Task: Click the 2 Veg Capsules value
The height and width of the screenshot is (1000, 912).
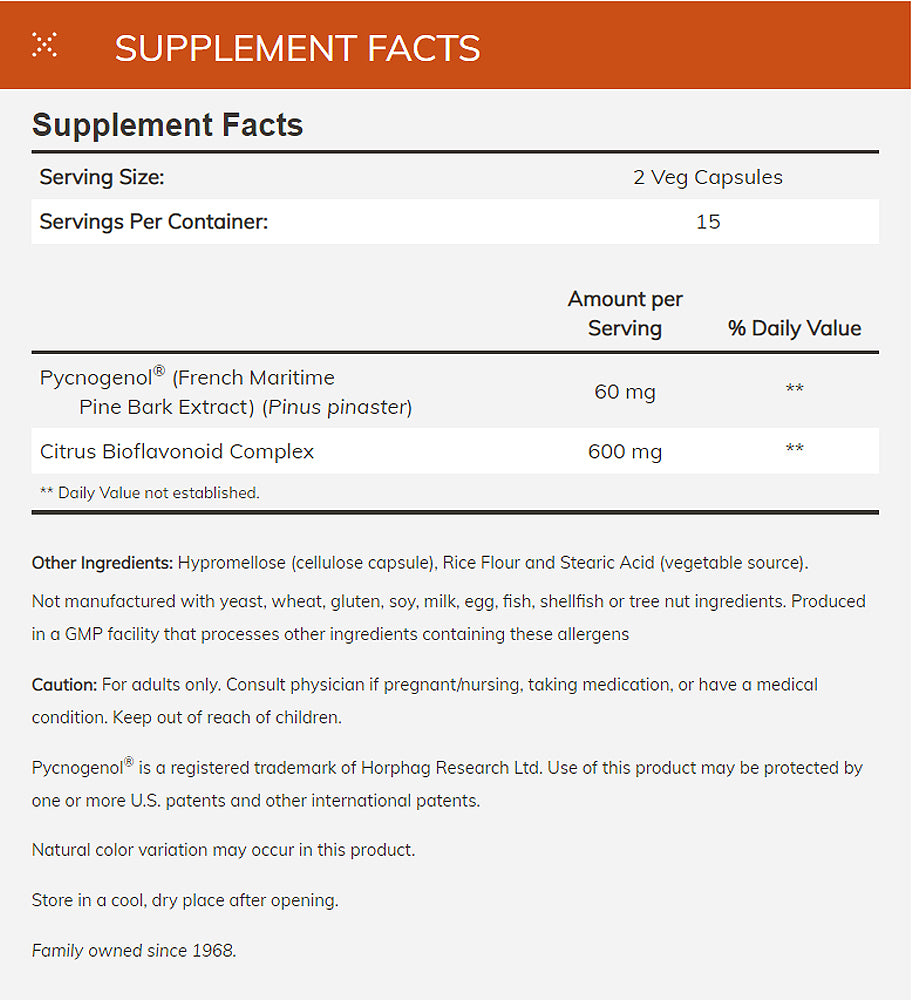Action: 707,178
